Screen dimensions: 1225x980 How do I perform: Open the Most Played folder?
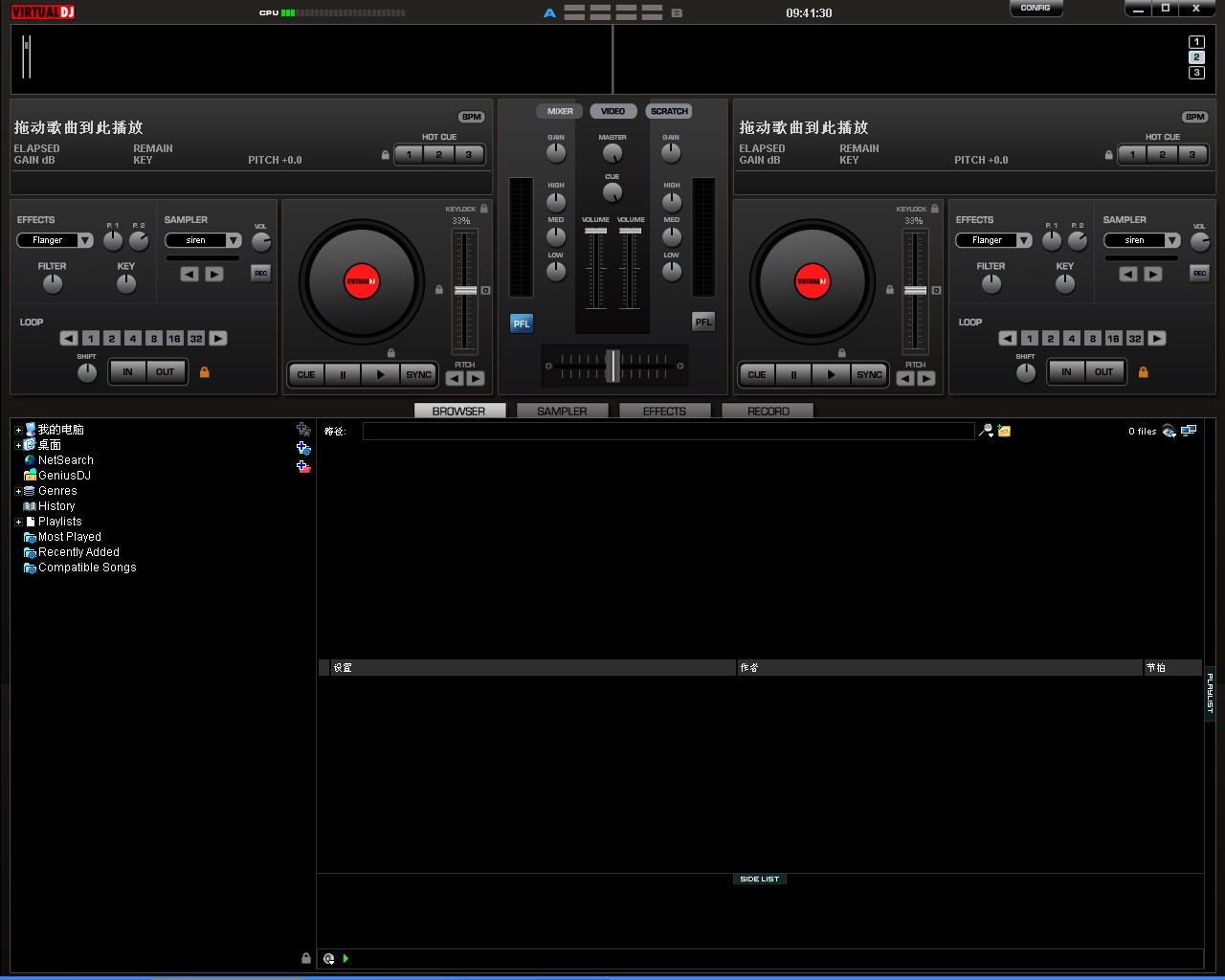click(69, 537)
